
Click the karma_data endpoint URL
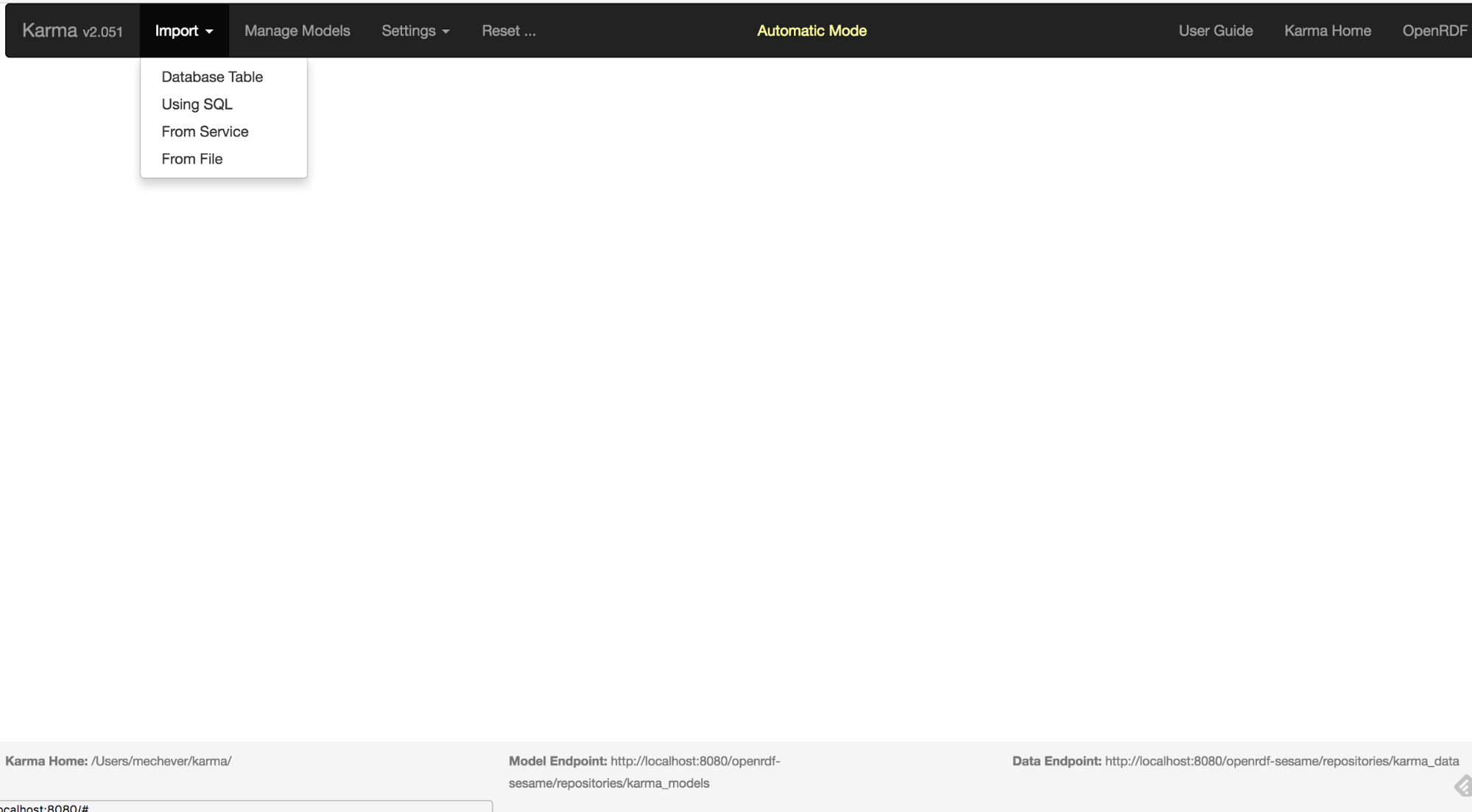coord(1281,761)
